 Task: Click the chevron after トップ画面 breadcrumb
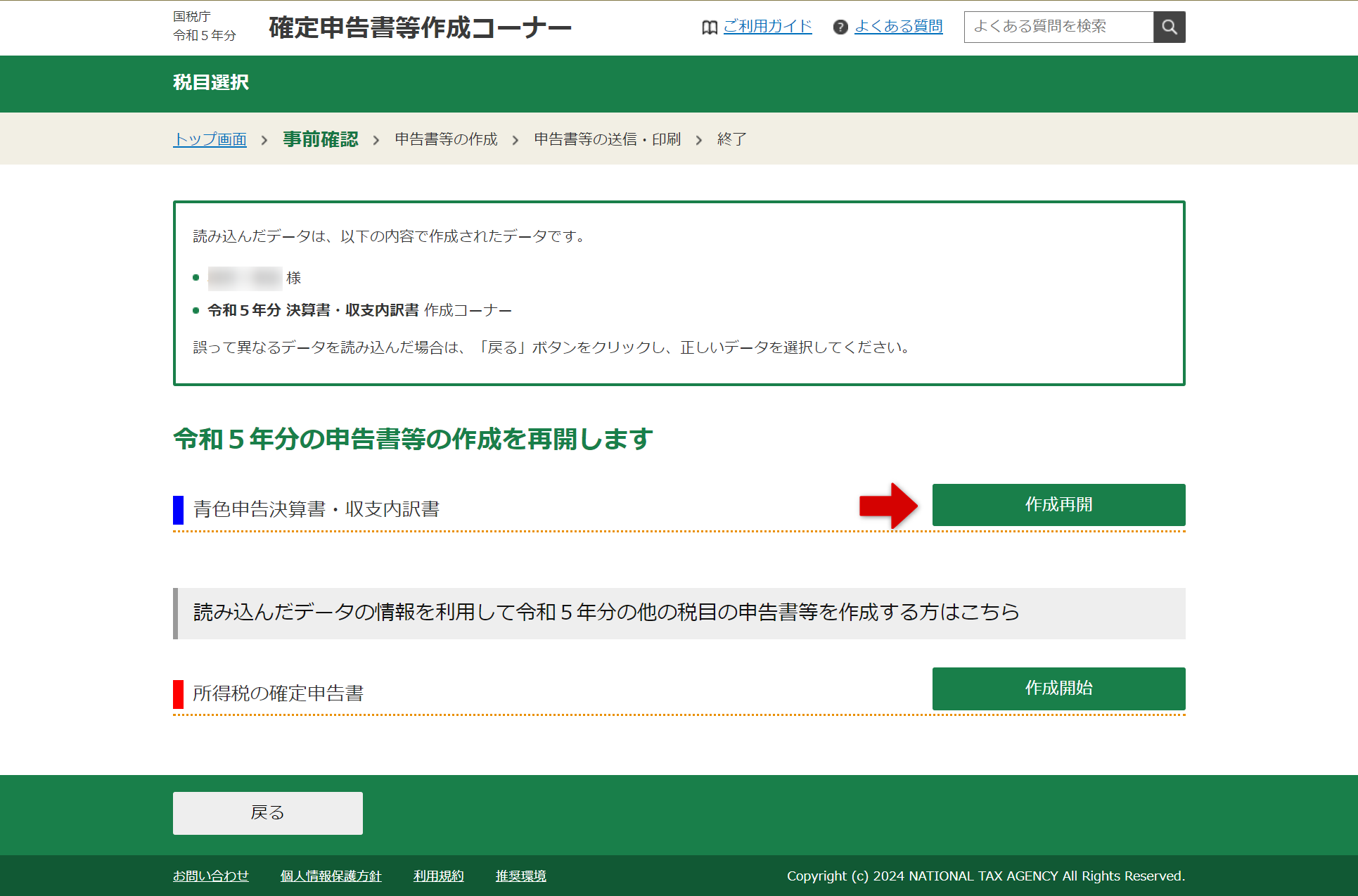264,140
